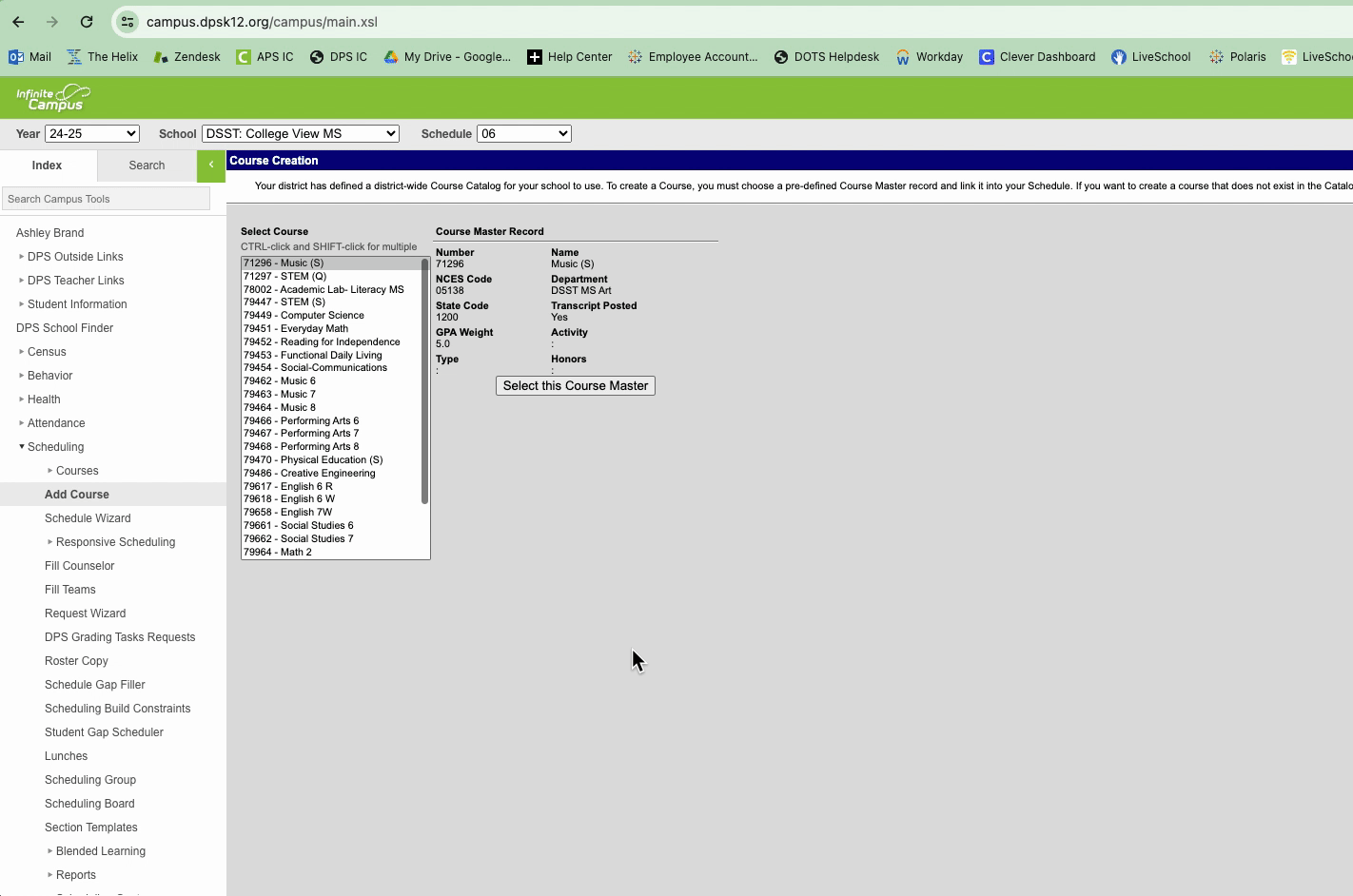Switch to the Index tab
1353x896 pixels.
pyautogui.click(x=48, y=166)
